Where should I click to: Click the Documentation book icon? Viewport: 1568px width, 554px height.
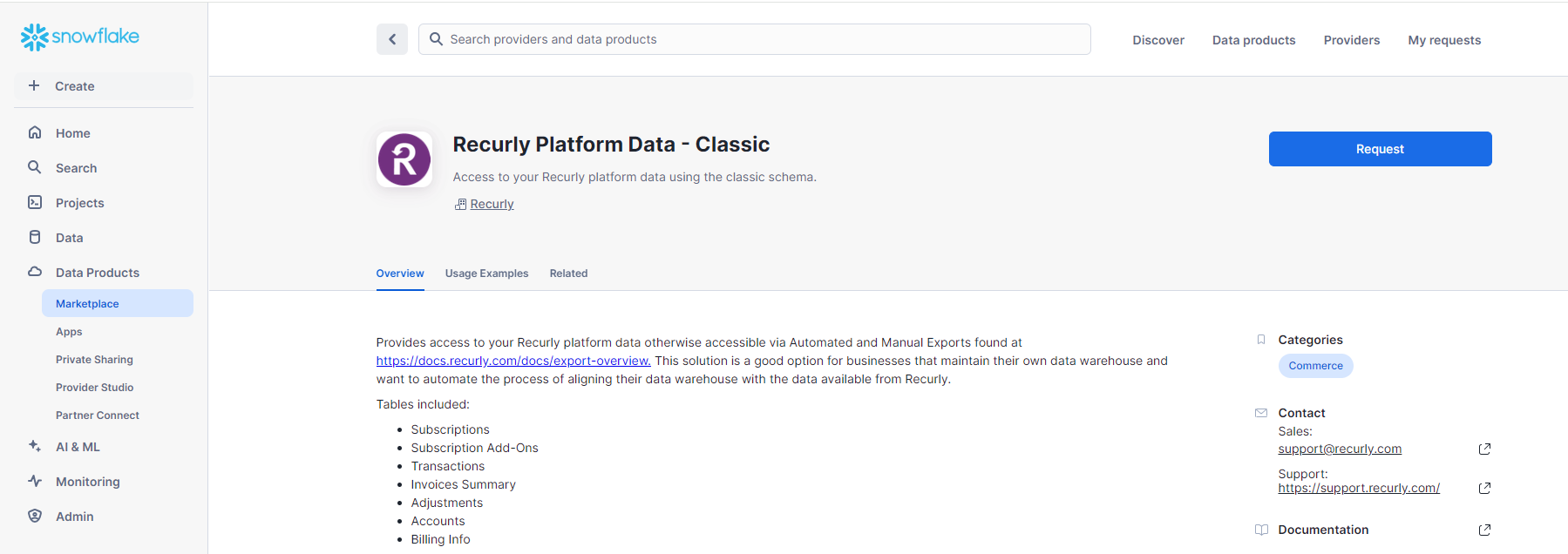tap(1261, 530)
